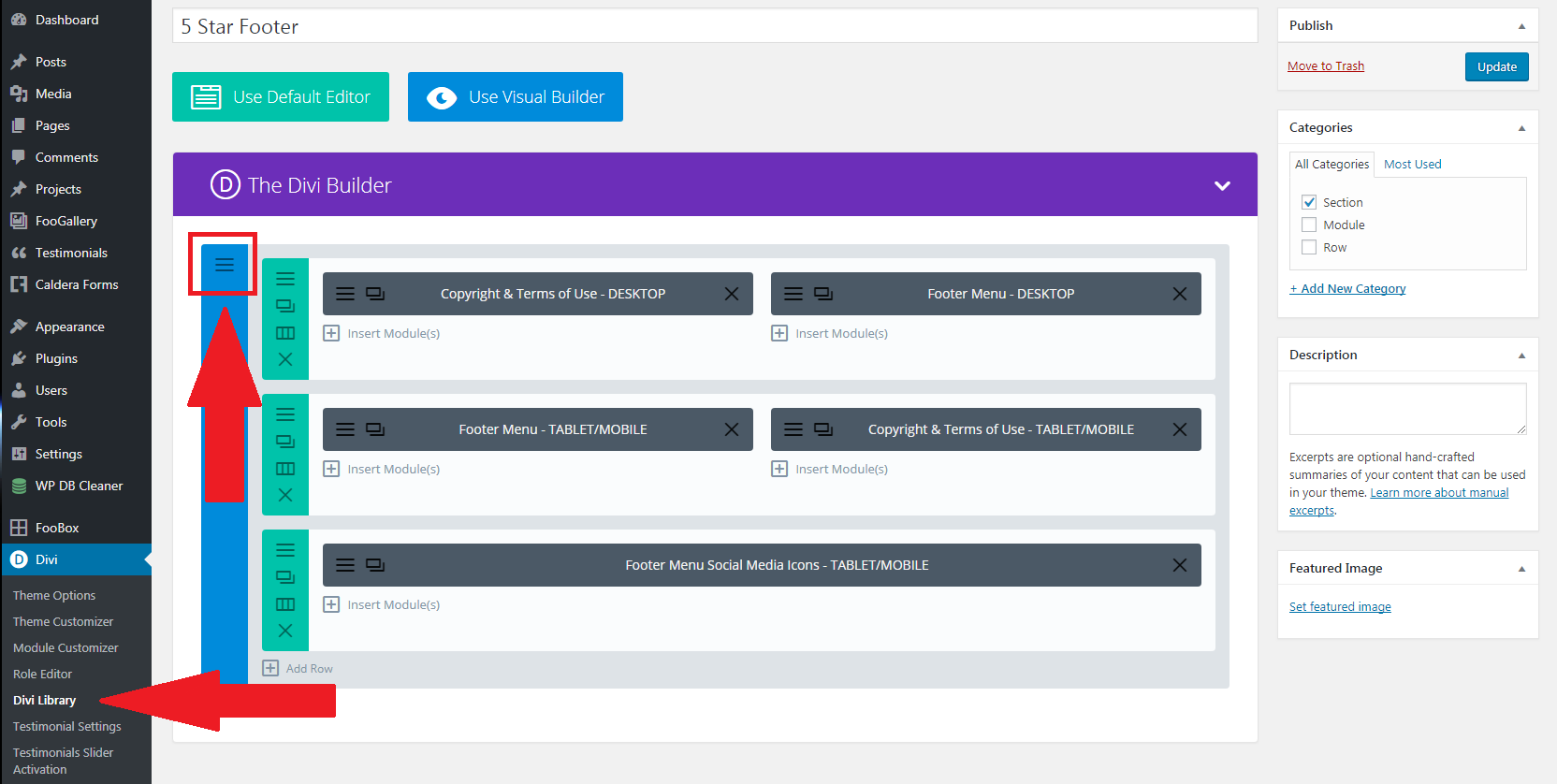Delete the Social Media Icons row

point(285,631)
